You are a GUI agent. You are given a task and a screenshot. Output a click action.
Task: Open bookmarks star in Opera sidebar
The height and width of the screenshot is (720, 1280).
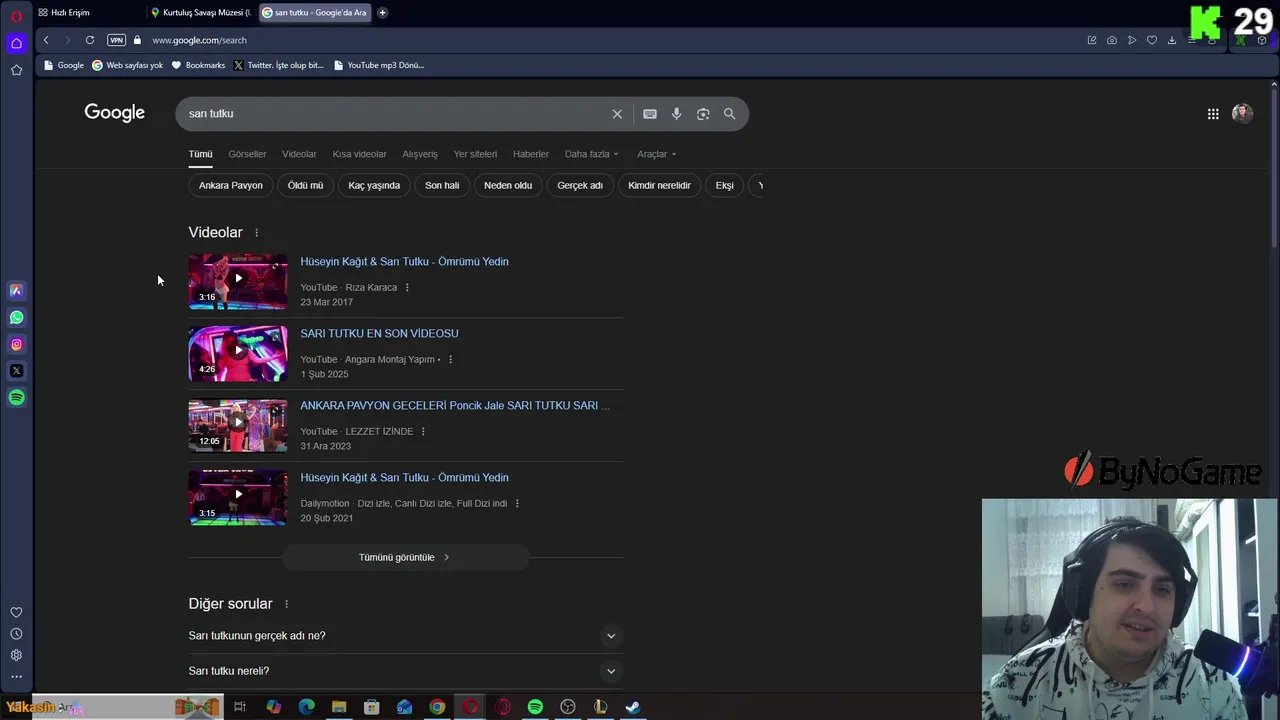(16, 70)
